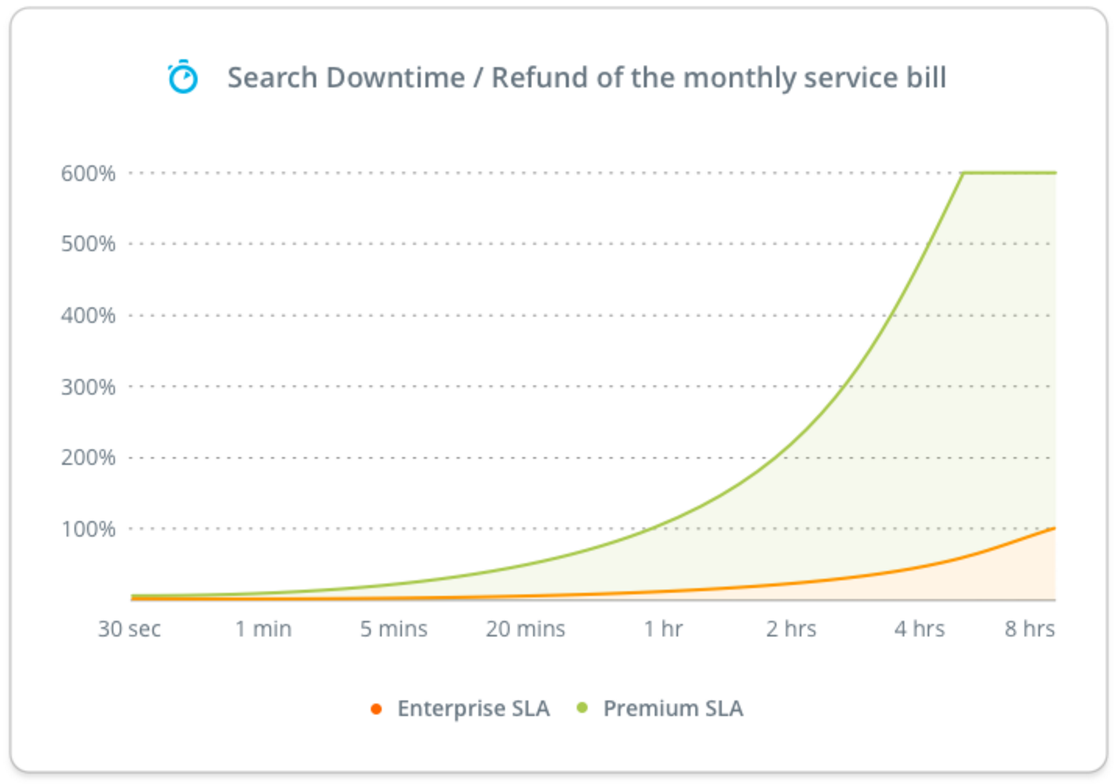Viewport: 1114px width, 784px height.
Task: Select the 1 min axis label
Action: click(264, 629)
